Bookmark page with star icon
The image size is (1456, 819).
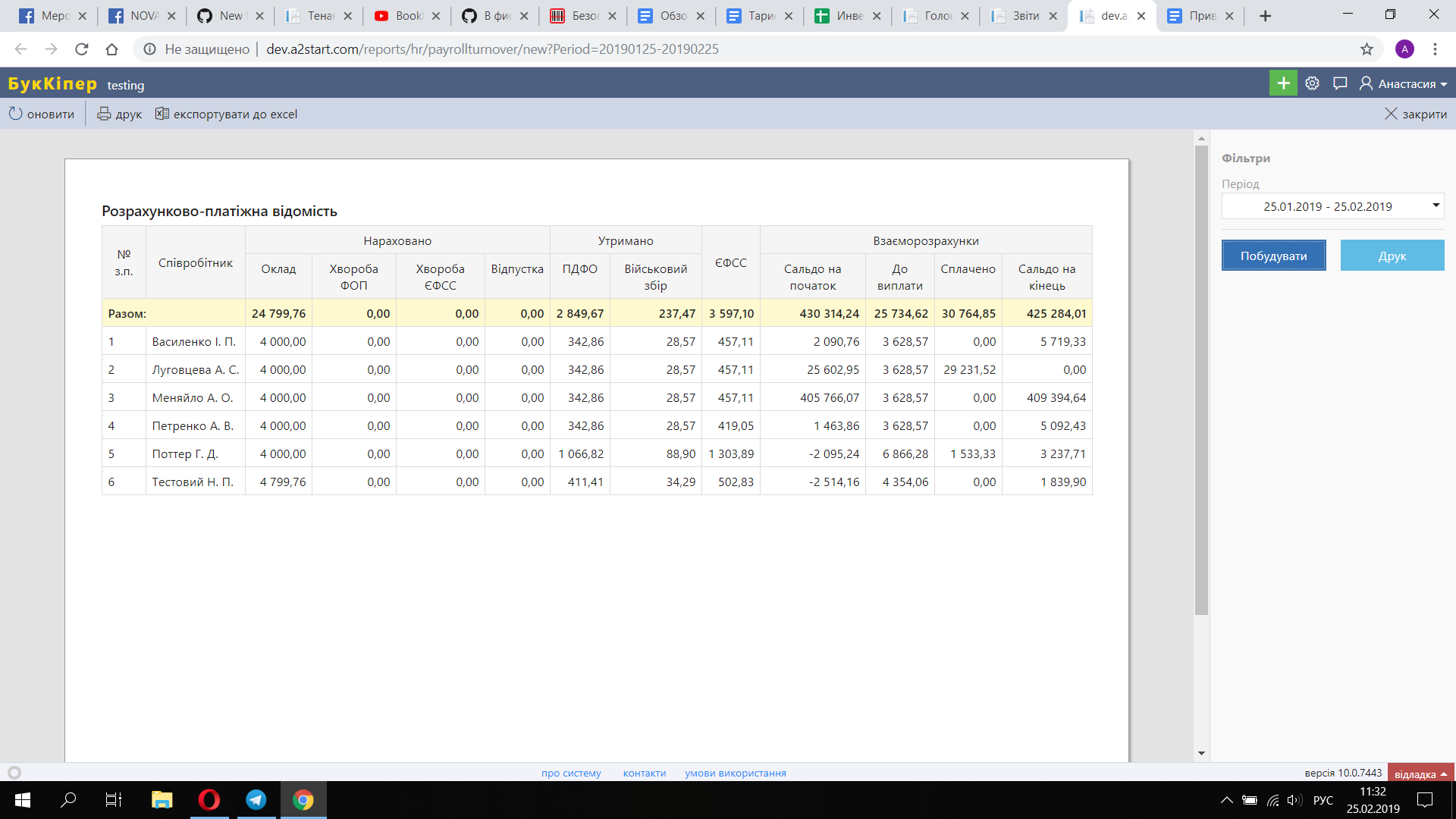pyautogui.click(x=1367, y=49)
